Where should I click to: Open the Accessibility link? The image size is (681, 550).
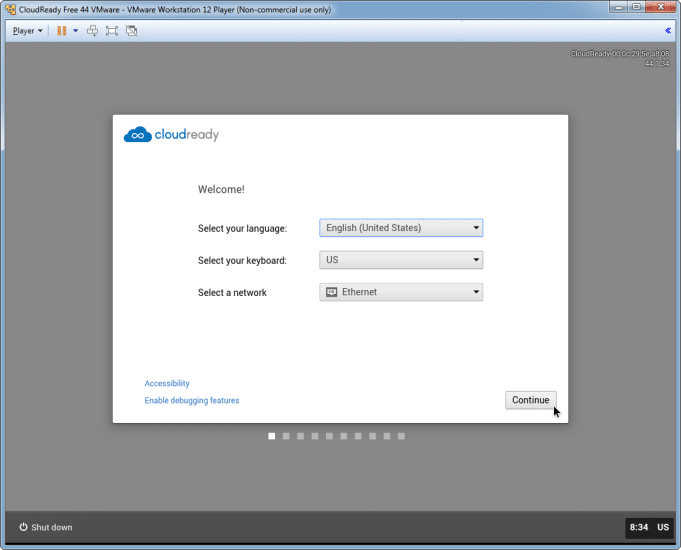167,383
